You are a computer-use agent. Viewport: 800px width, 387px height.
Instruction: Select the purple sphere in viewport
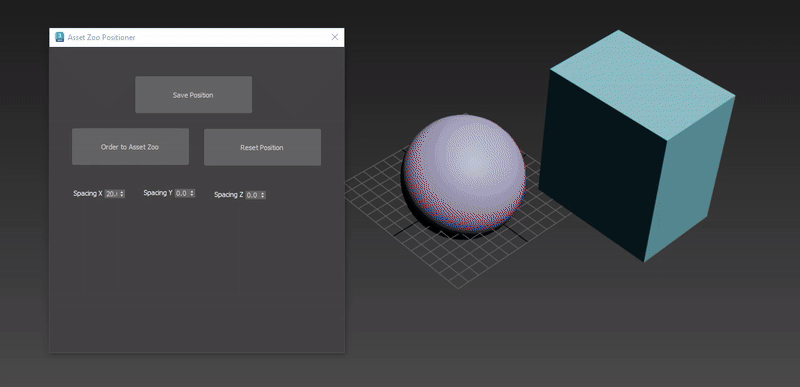coord(464,174)
